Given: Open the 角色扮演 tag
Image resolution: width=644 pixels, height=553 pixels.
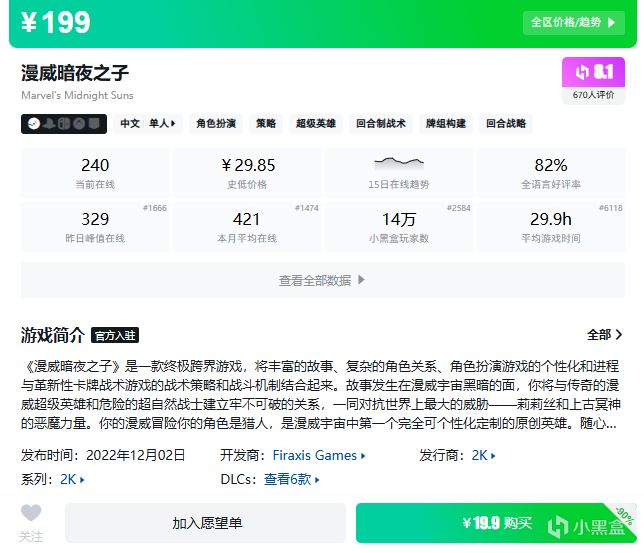Looking at the screenshot, I should [x=216, y=124].
